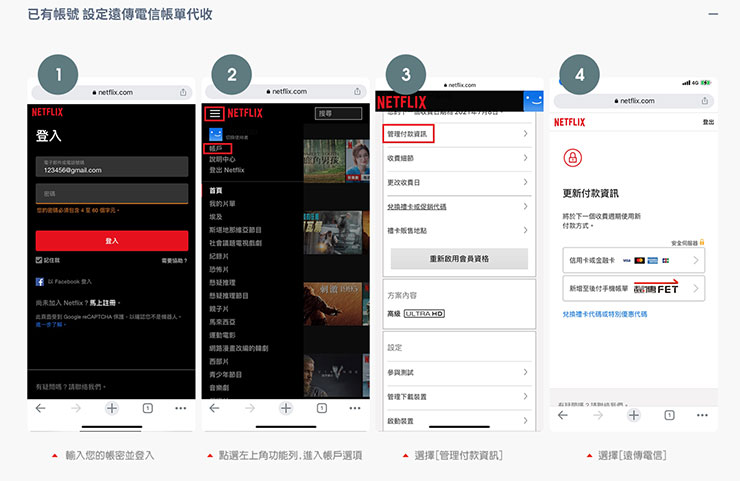Click back arrow in step 1 browser bar
Image resolution: width=740 pixels, height=481 pixels.
point(41,408)
